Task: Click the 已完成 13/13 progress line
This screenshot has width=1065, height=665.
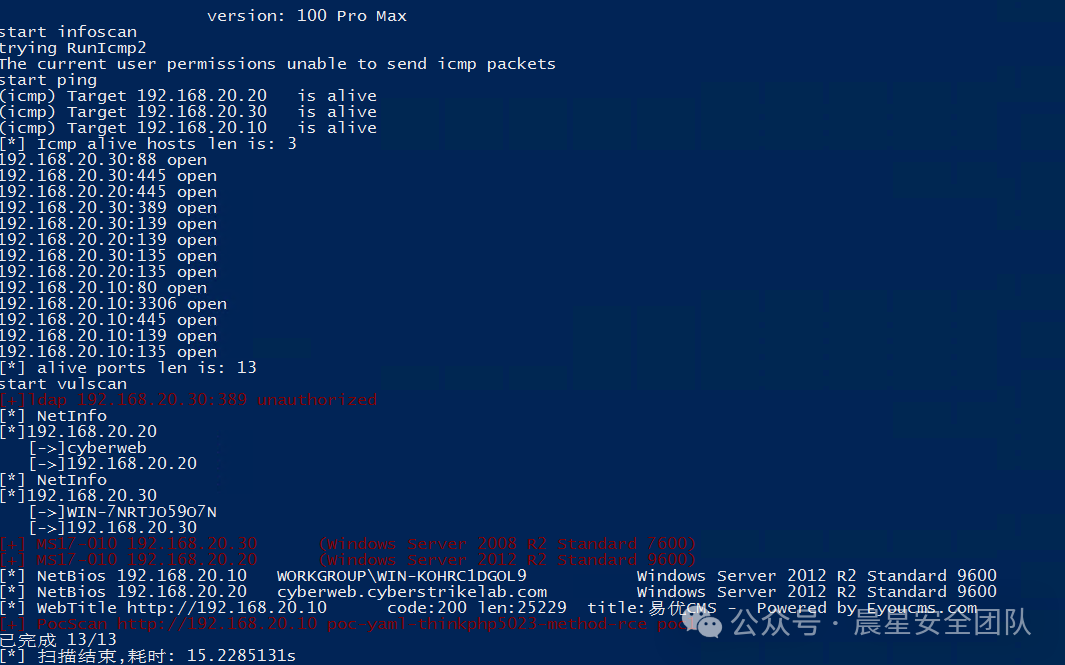Action: point(58,640)
